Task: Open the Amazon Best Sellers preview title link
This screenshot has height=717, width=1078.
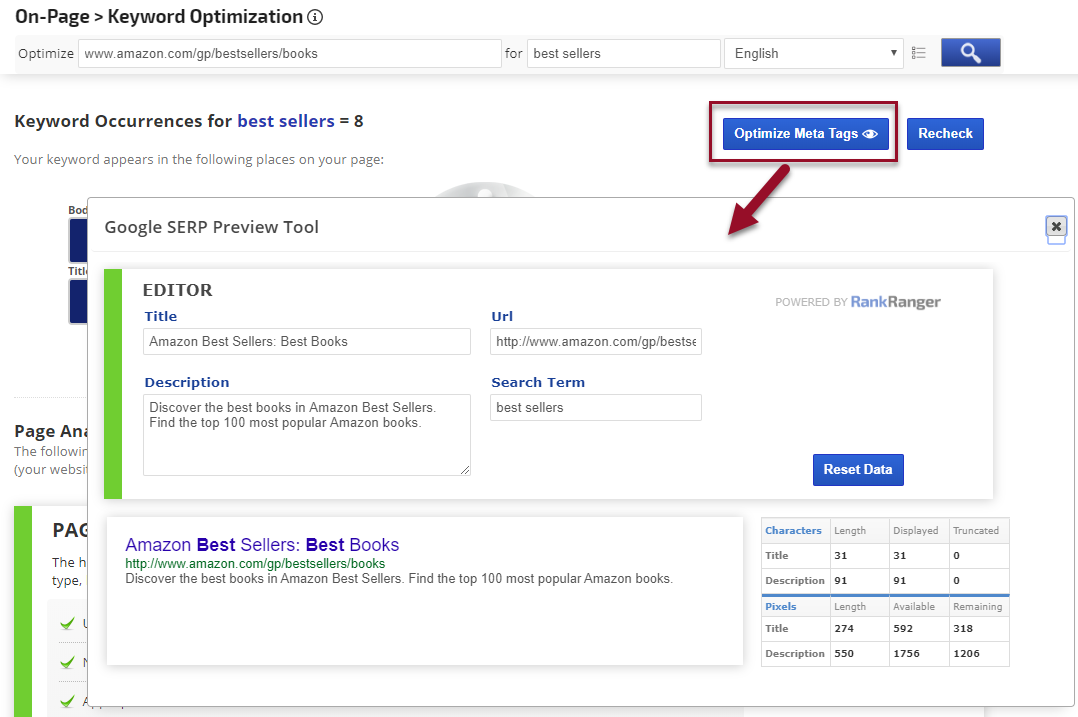Action: 262,545
